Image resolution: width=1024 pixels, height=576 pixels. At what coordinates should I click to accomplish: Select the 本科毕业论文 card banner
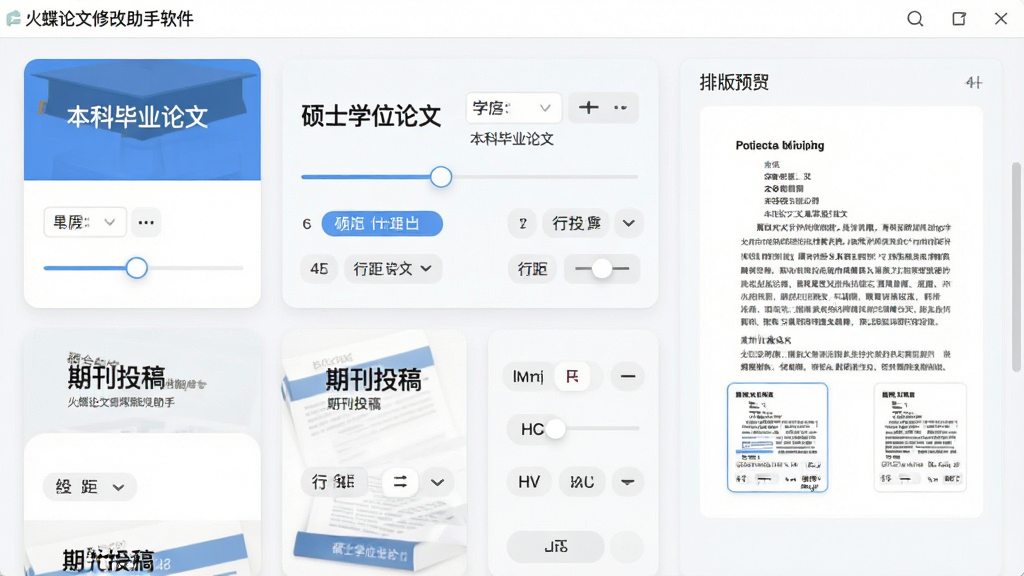[142, 120]
